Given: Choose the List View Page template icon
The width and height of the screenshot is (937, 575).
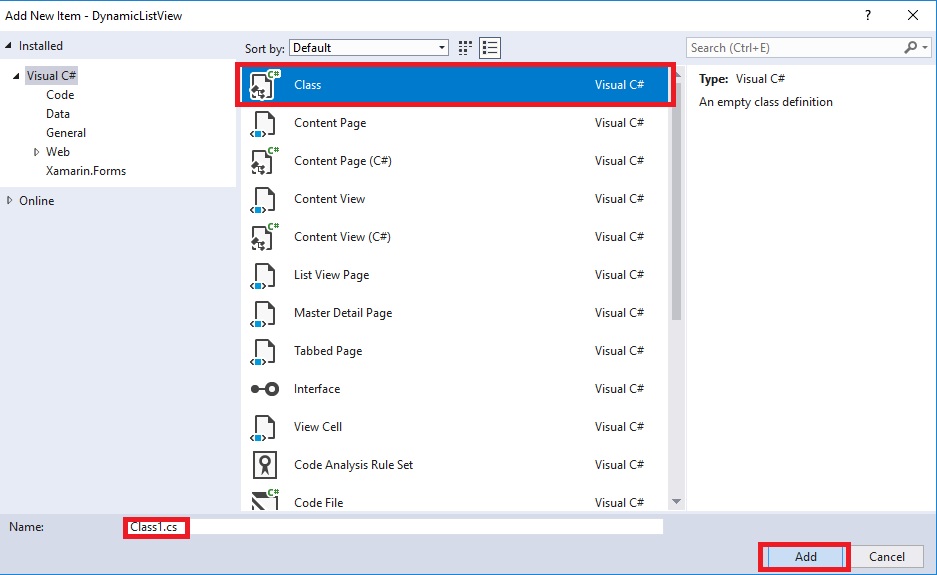Looking at the screenshot, I should 263,276.
